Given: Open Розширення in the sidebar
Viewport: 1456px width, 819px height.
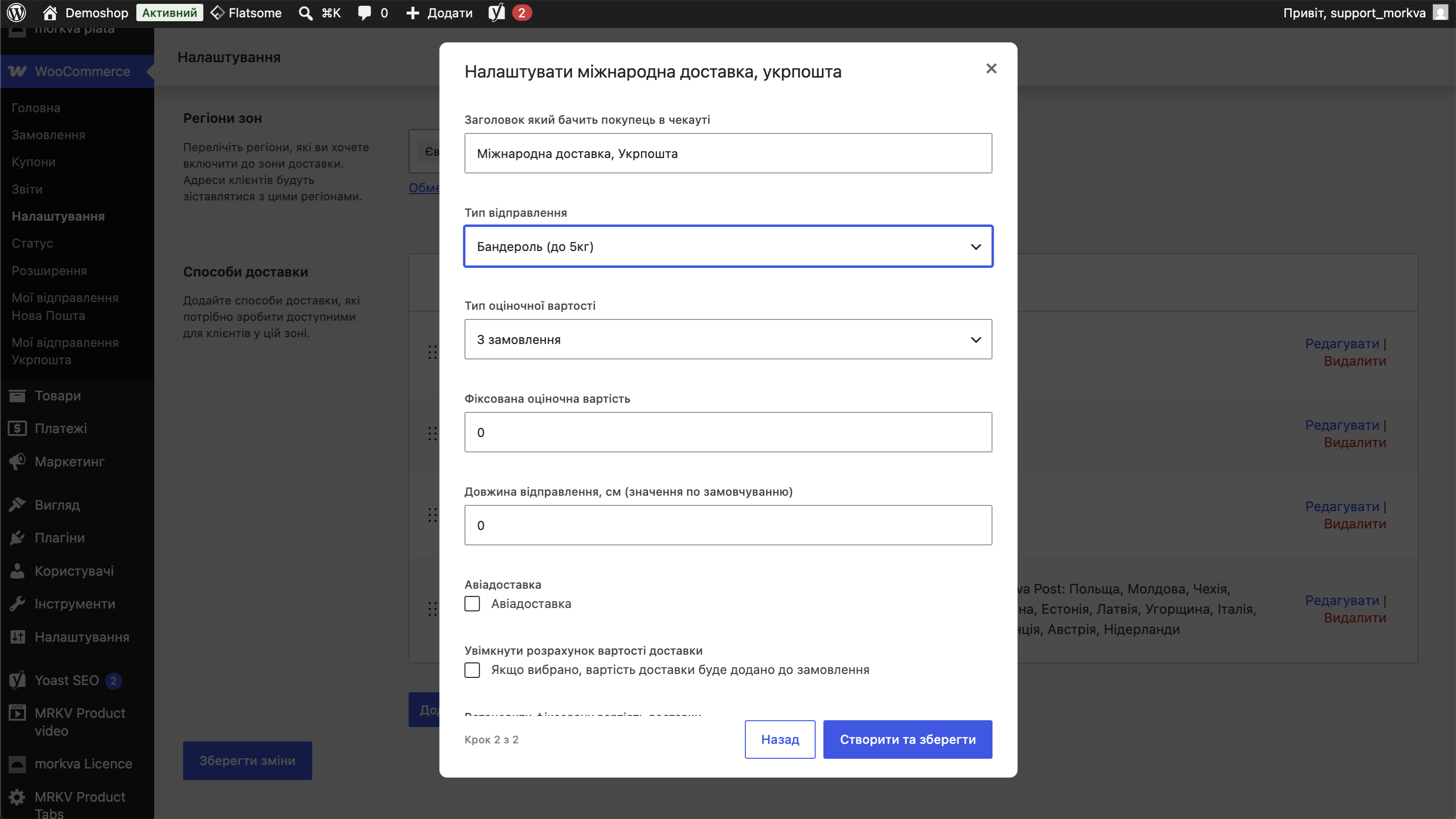Looking at the screenshot, I should [50, 270].
